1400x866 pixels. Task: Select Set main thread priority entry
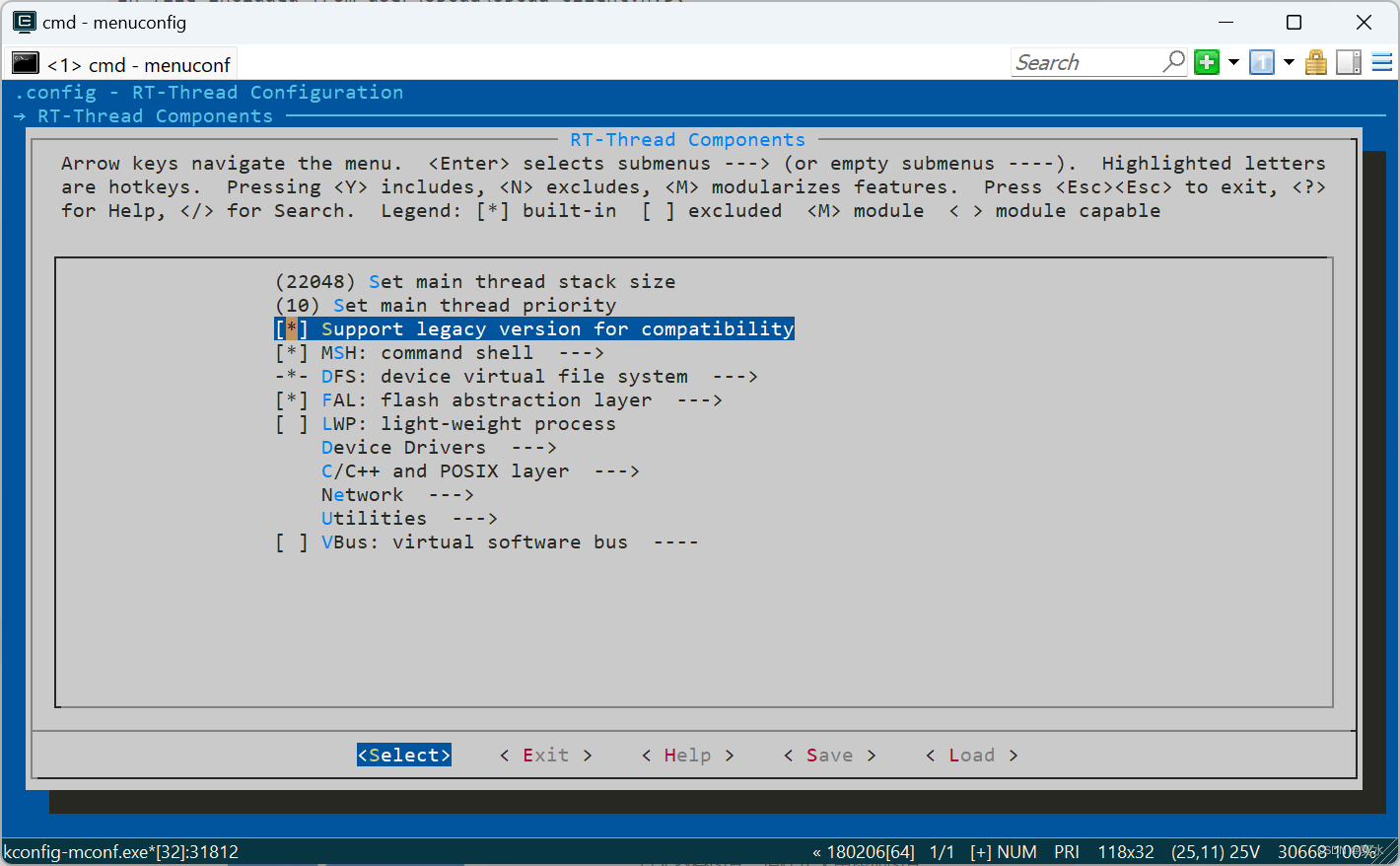pyautogui.click(x=446, y=305)
